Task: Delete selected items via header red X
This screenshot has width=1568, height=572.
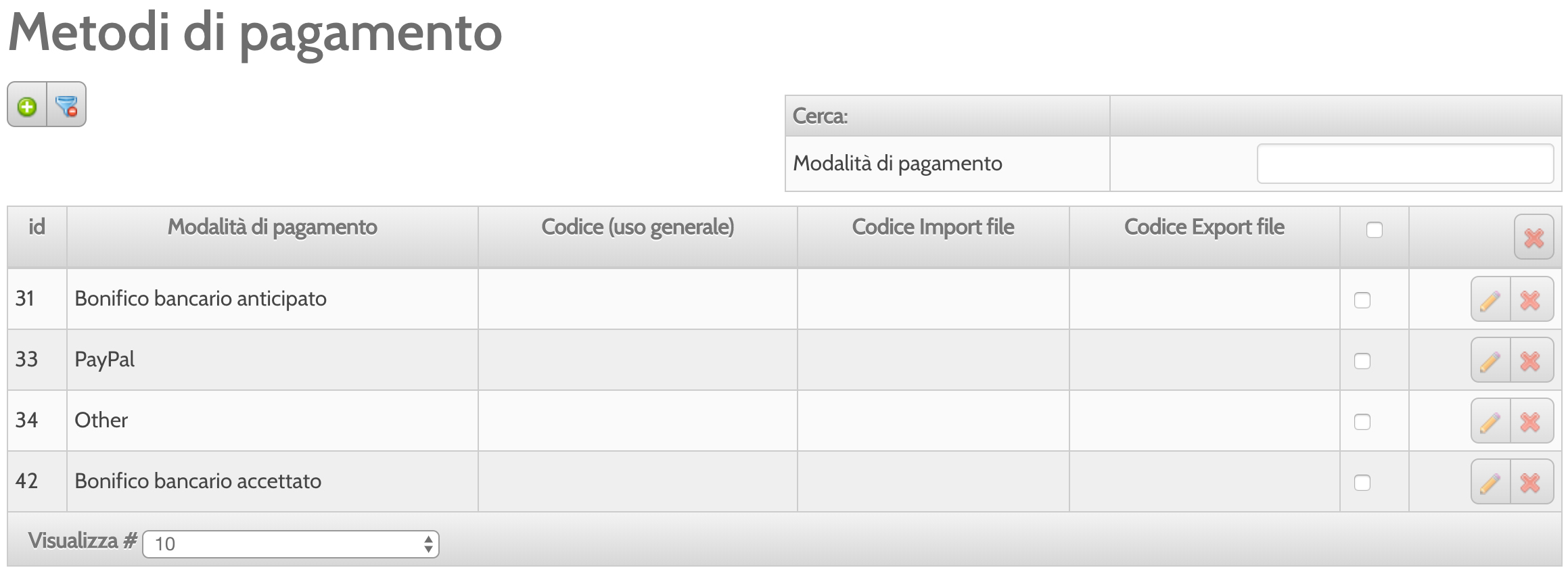Action: pyautogui.click(x=1534, y=237)
